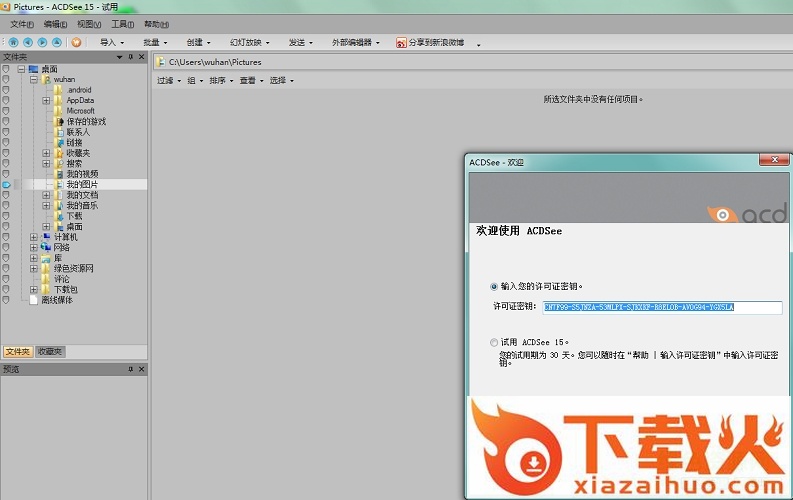Close the 预览 panel with its X icon

pos(142,370)
